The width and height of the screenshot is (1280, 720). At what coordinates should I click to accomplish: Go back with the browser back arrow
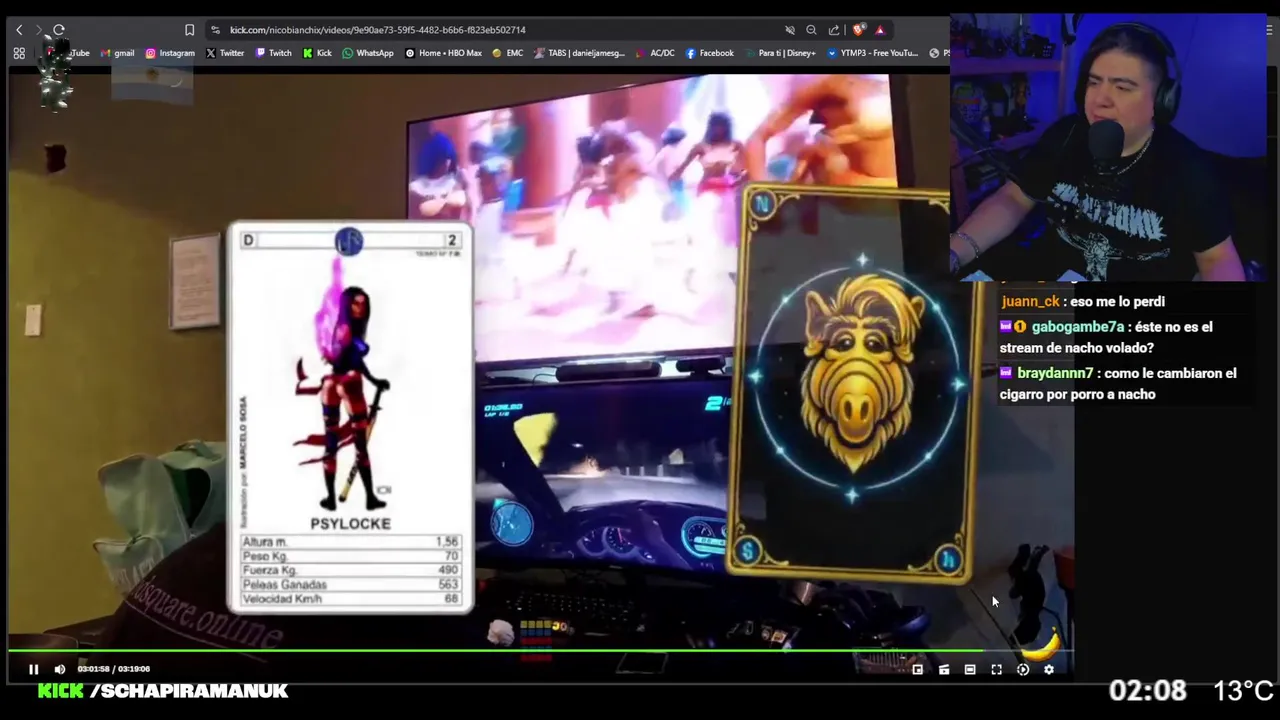(19, 30)
